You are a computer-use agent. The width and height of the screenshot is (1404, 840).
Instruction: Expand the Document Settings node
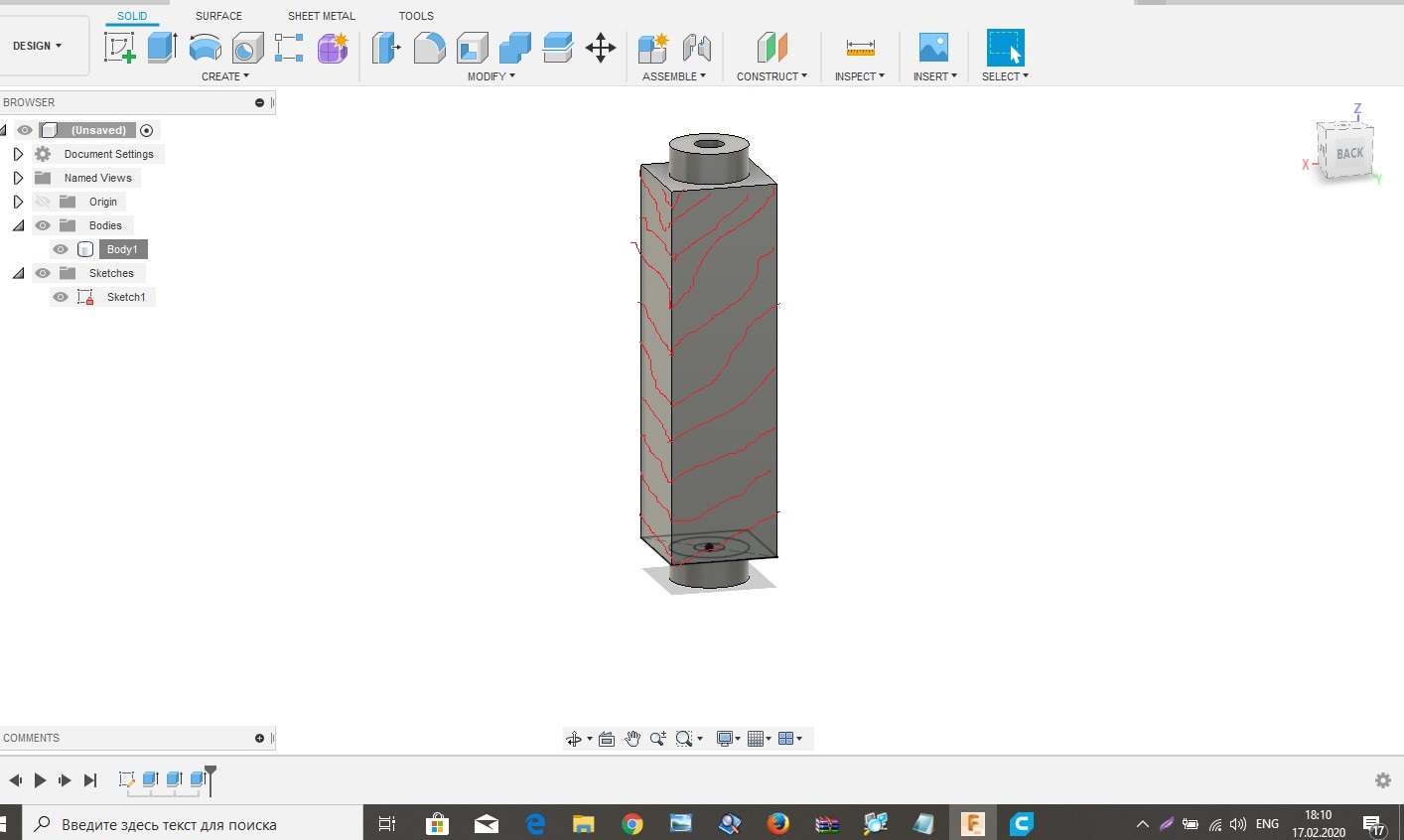tap(18, 154)
